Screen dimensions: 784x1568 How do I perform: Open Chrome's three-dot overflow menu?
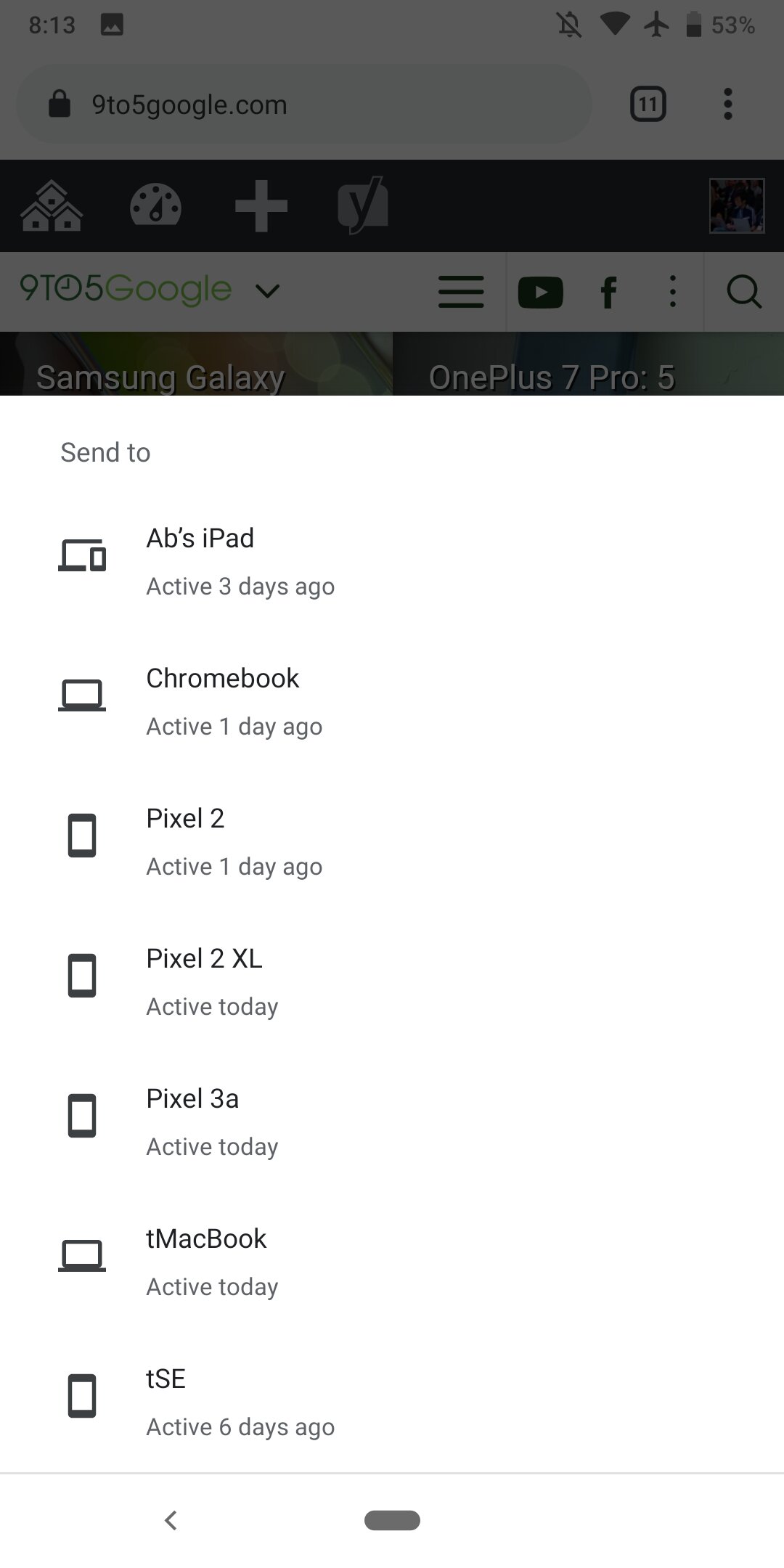728,104
